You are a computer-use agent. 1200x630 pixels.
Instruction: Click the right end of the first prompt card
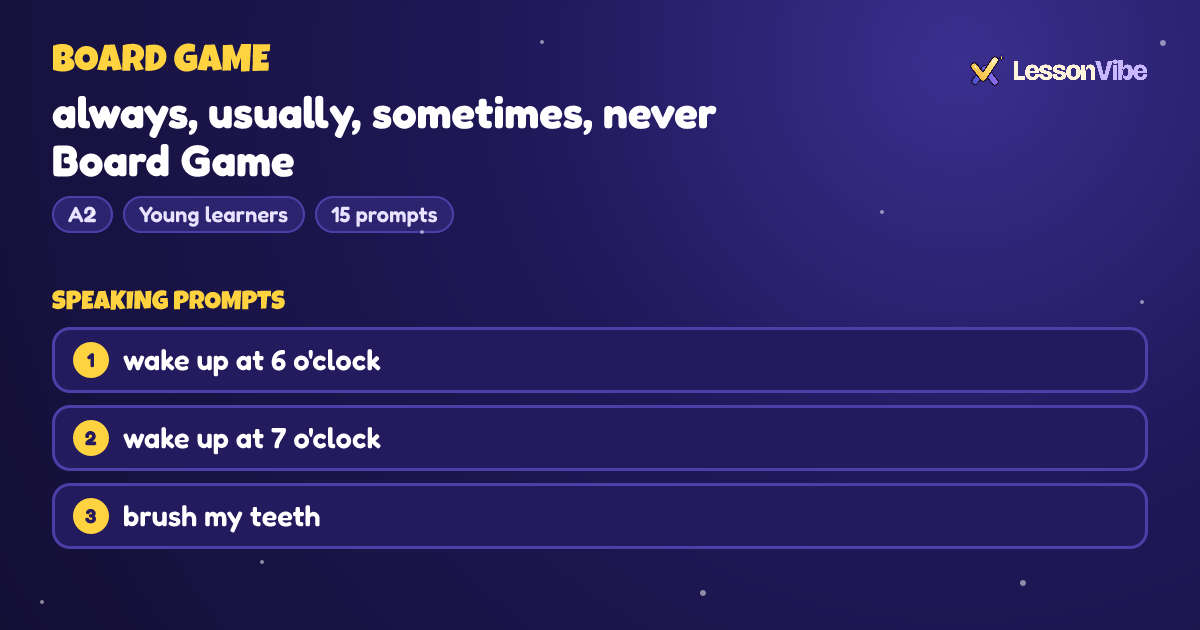[1120, 360]
